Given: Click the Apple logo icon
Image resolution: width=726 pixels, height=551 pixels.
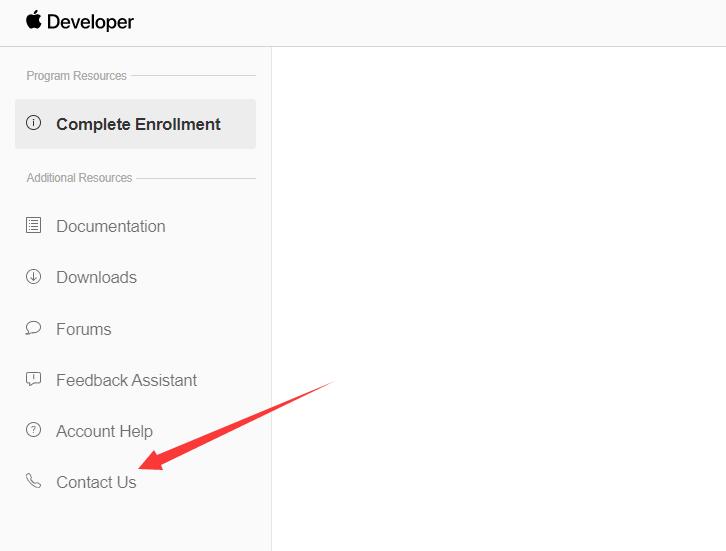Looking at the screenshot, I should click(x=34, y=20).
